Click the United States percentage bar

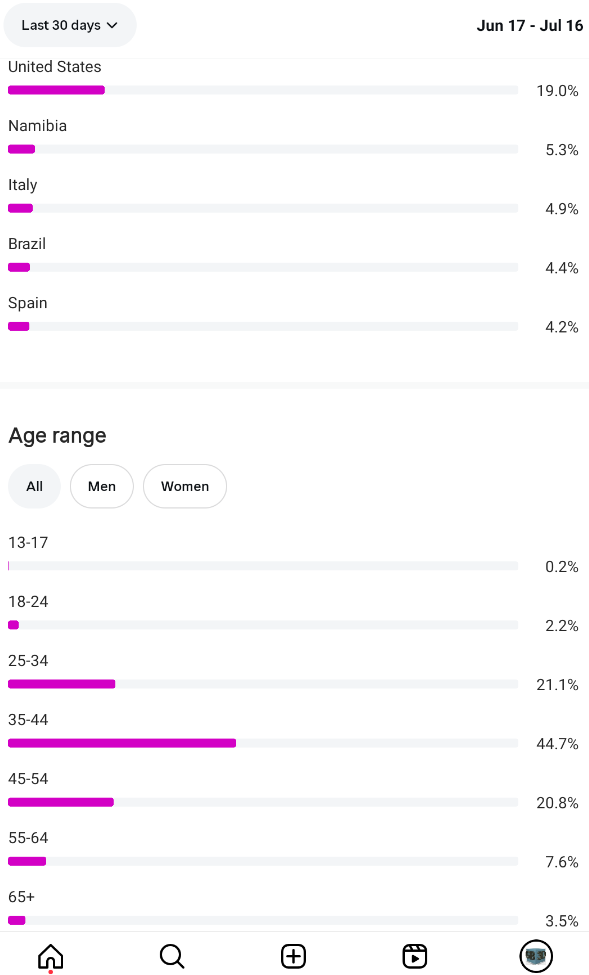click(262, 90)
